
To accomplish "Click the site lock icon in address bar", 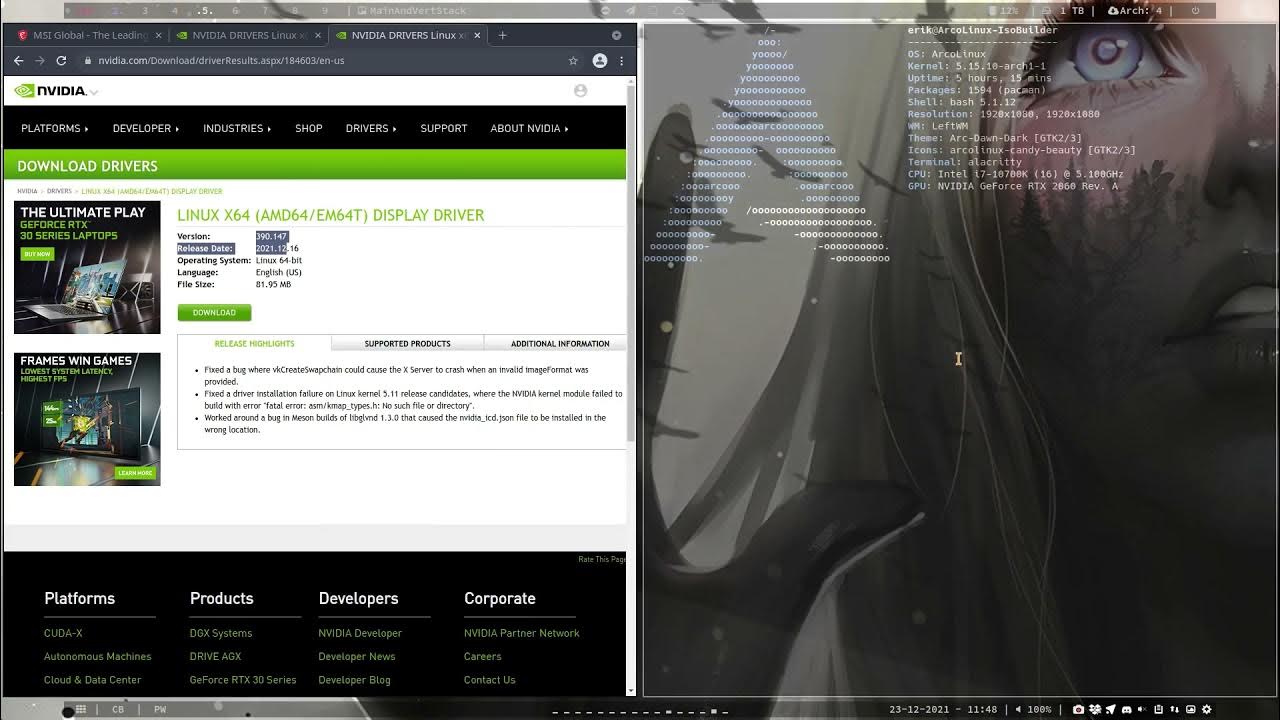I will point(87,60).
